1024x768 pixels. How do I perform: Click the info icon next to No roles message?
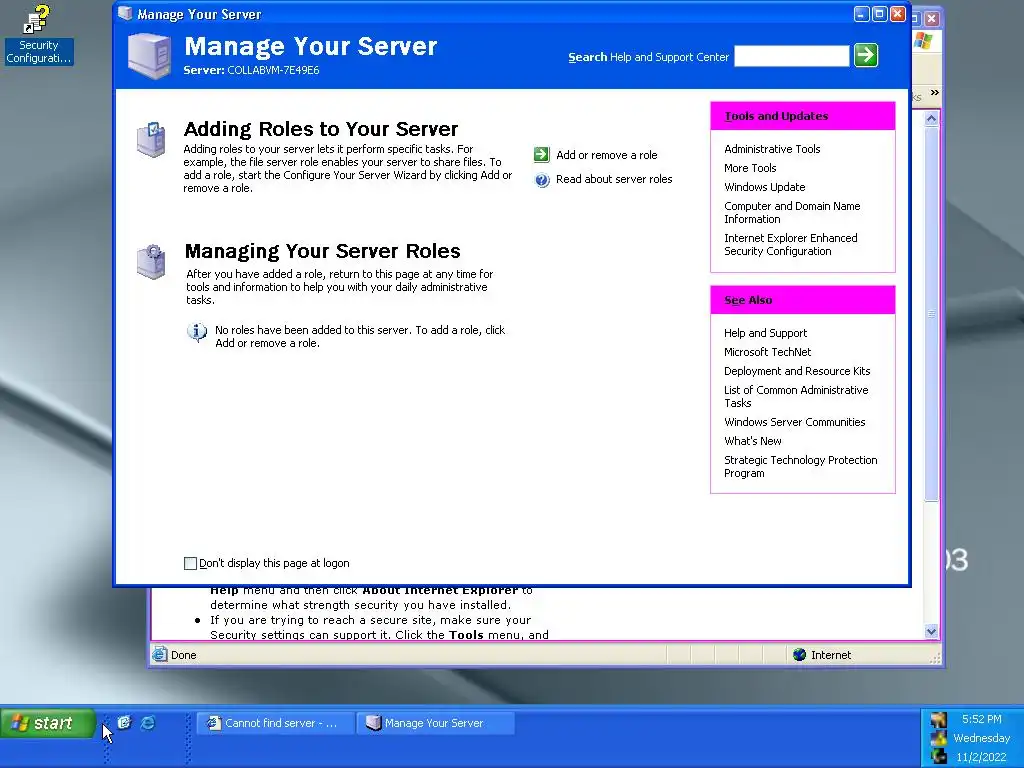tap(197, 332)
